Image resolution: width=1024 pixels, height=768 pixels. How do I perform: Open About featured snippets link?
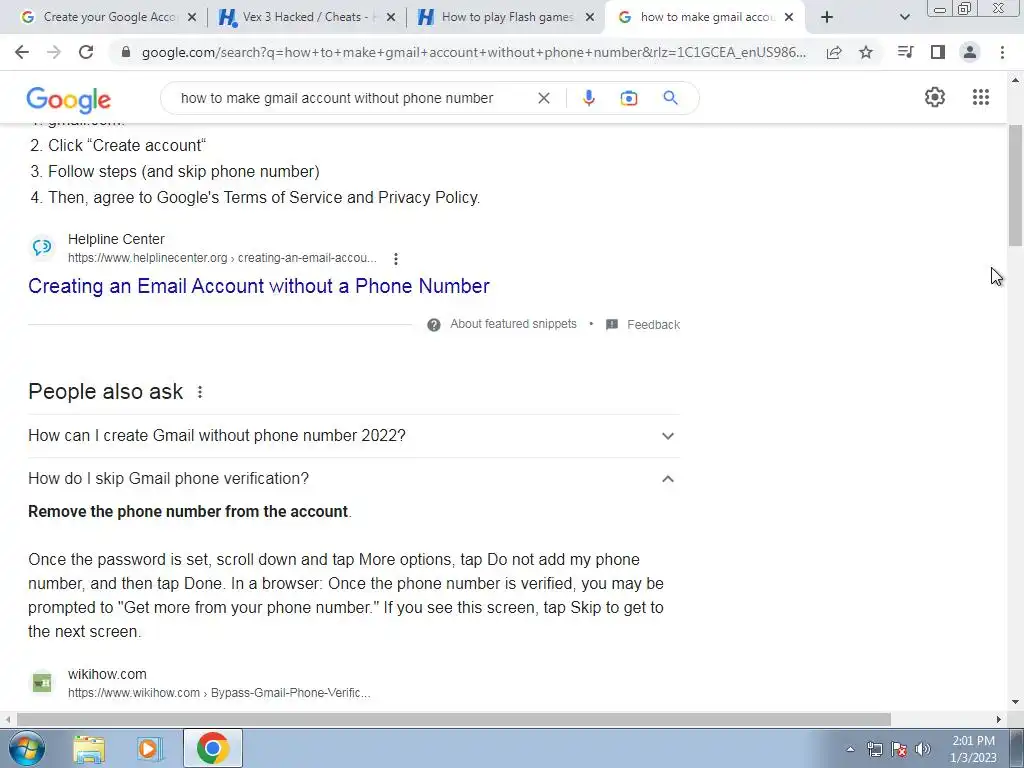(513, 324)
